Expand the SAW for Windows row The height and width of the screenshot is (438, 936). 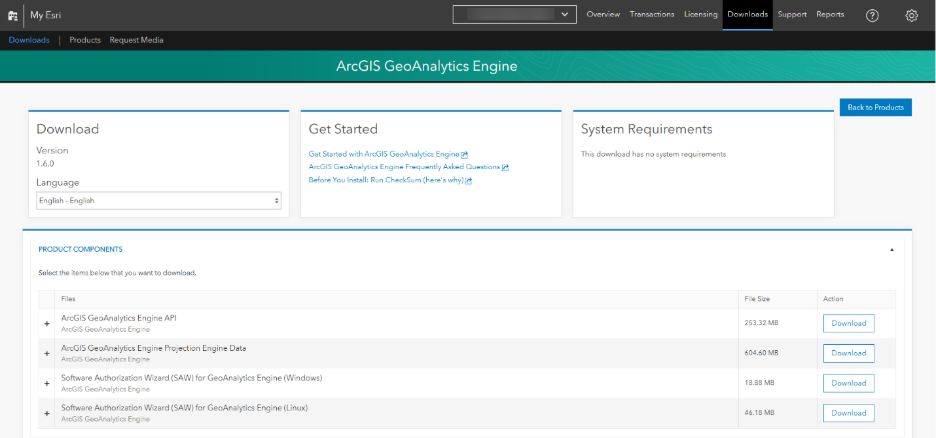tap(47, 383)
